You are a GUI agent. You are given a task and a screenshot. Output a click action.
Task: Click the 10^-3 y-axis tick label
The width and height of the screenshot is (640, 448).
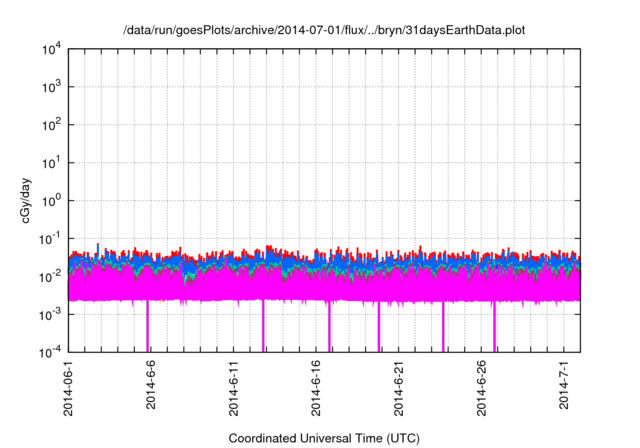(x=50, y=315)
